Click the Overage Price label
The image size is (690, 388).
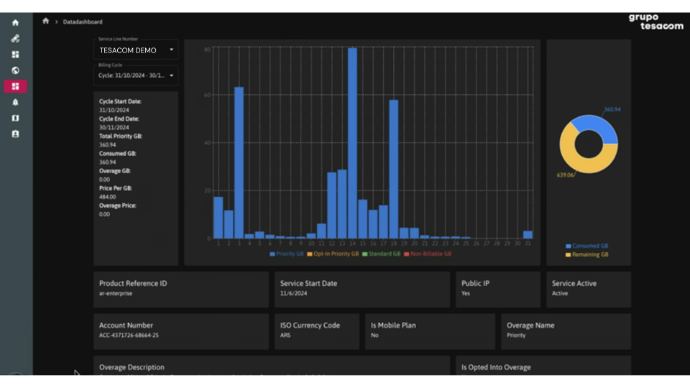pyautogui.click(x=117, y=205)
